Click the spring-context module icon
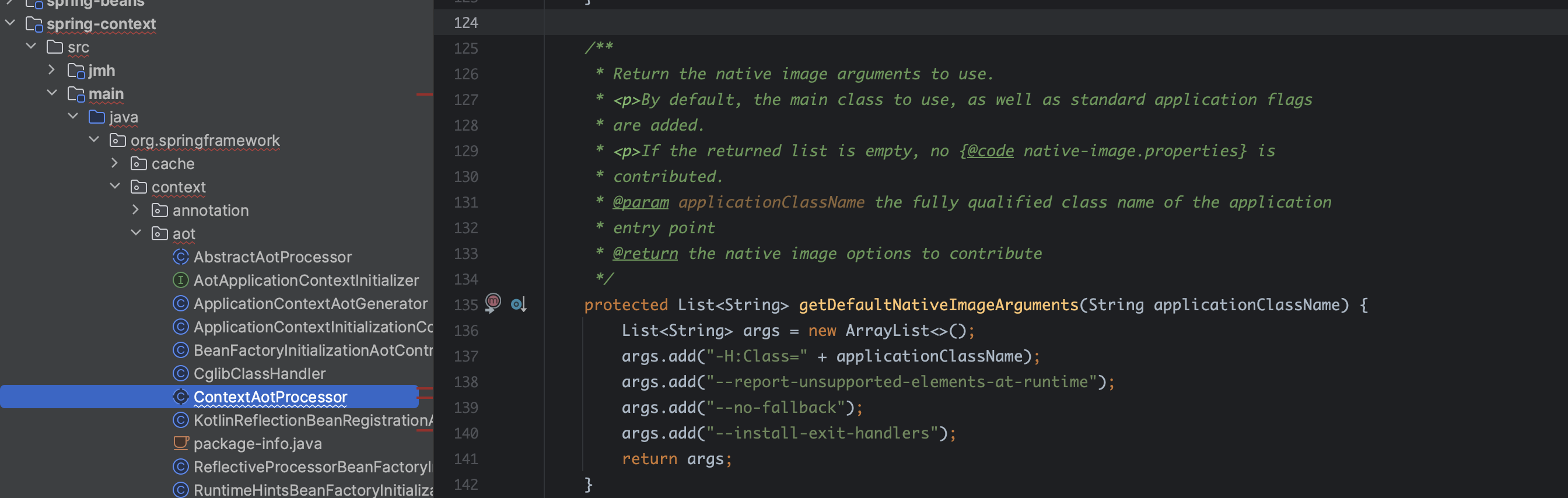 coord(34,24)
